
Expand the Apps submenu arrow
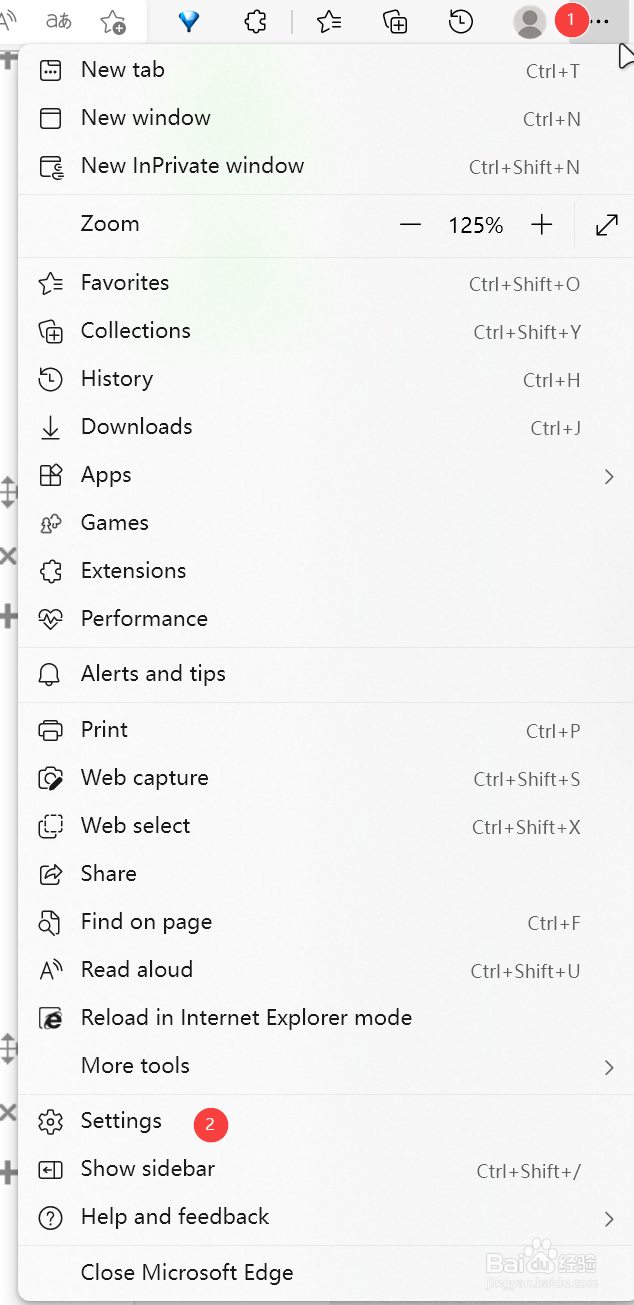608,477
